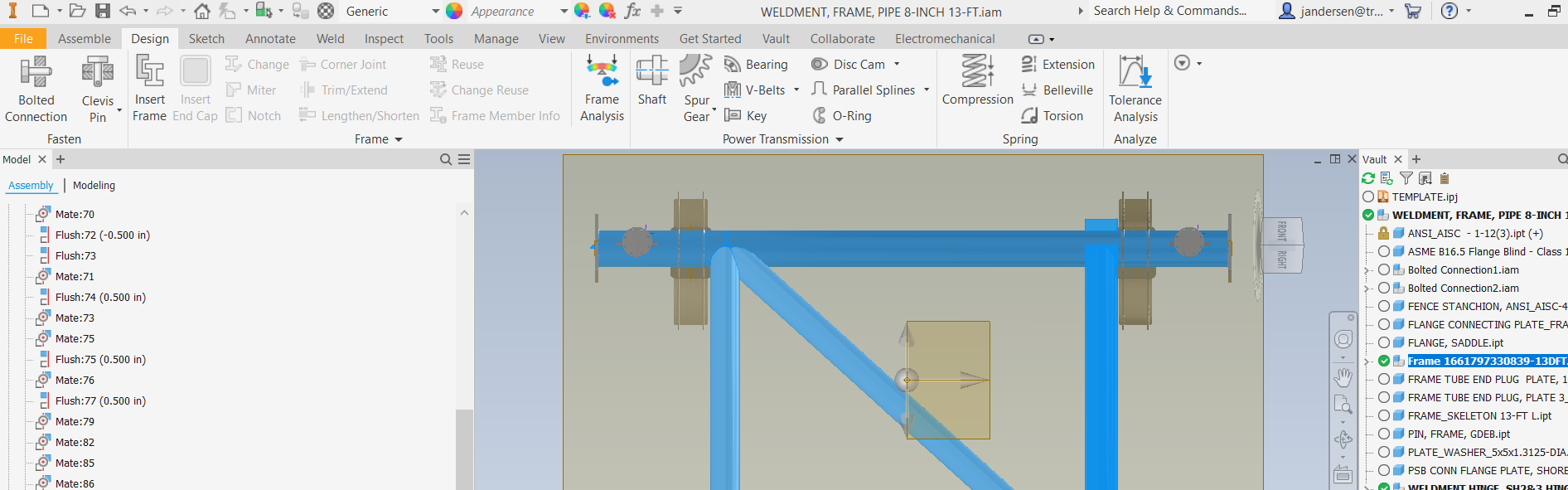This screenshot has width=1568, height=490.
Task: Expand Bolted Connection1.iam in Vault tree
Action: coord(1367,270)
